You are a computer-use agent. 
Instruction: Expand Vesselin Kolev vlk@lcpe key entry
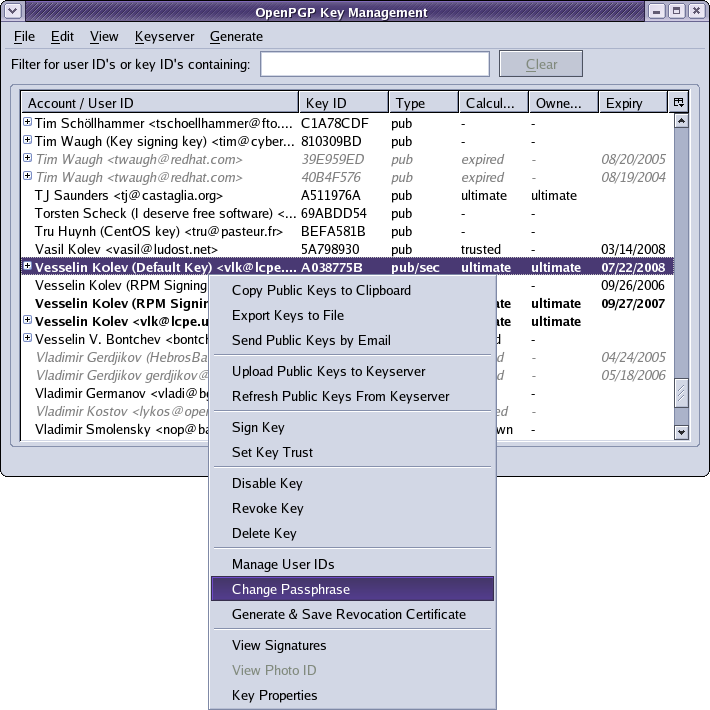(27, 320)
